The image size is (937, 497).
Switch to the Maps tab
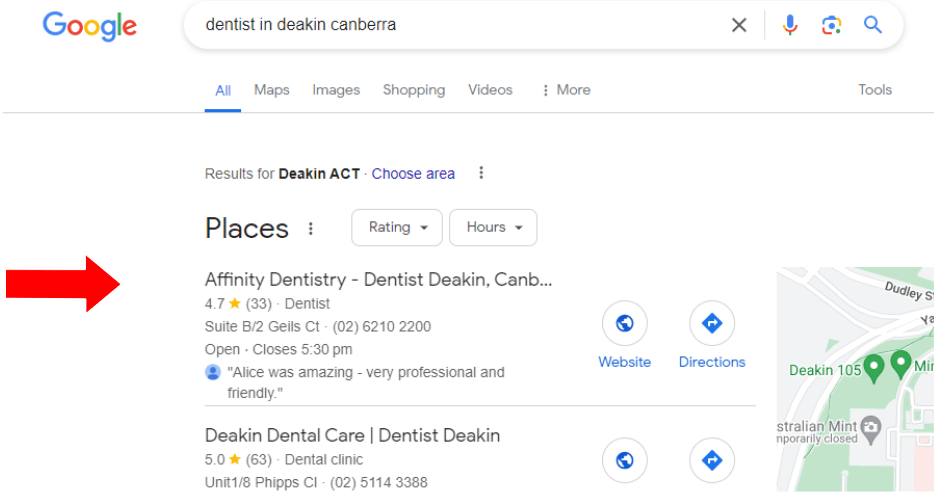[x=271, y=90]
